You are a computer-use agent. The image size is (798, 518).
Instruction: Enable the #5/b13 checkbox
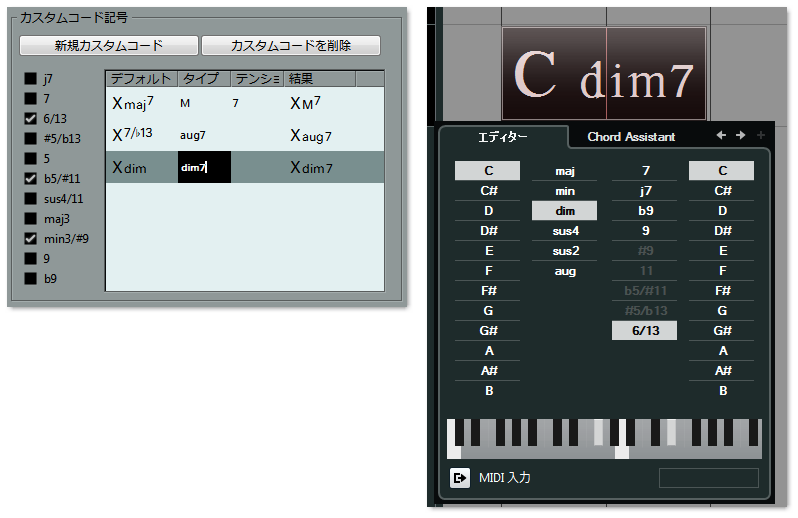[31, 138]
